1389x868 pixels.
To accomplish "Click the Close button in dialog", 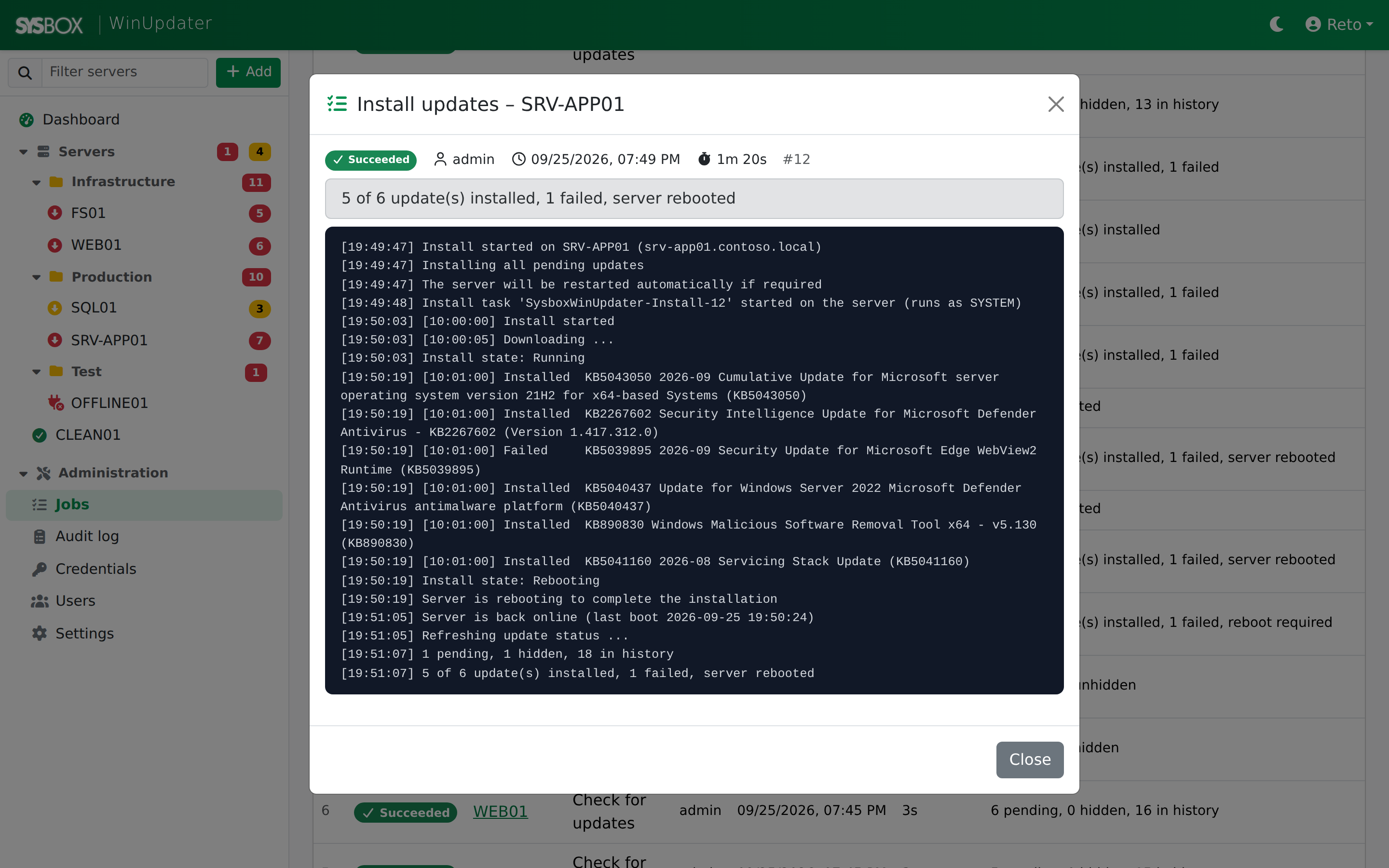I will (x=1030, y=759).
